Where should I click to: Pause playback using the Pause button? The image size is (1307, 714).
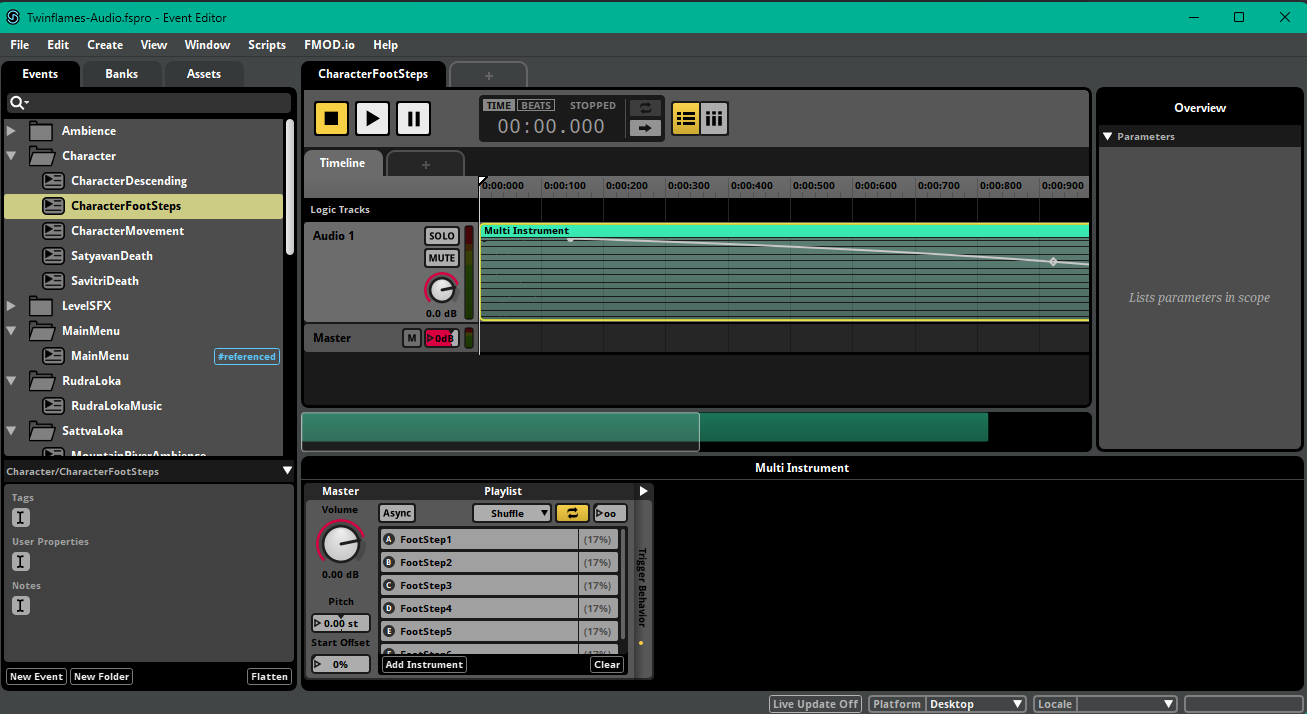(413, 118)
